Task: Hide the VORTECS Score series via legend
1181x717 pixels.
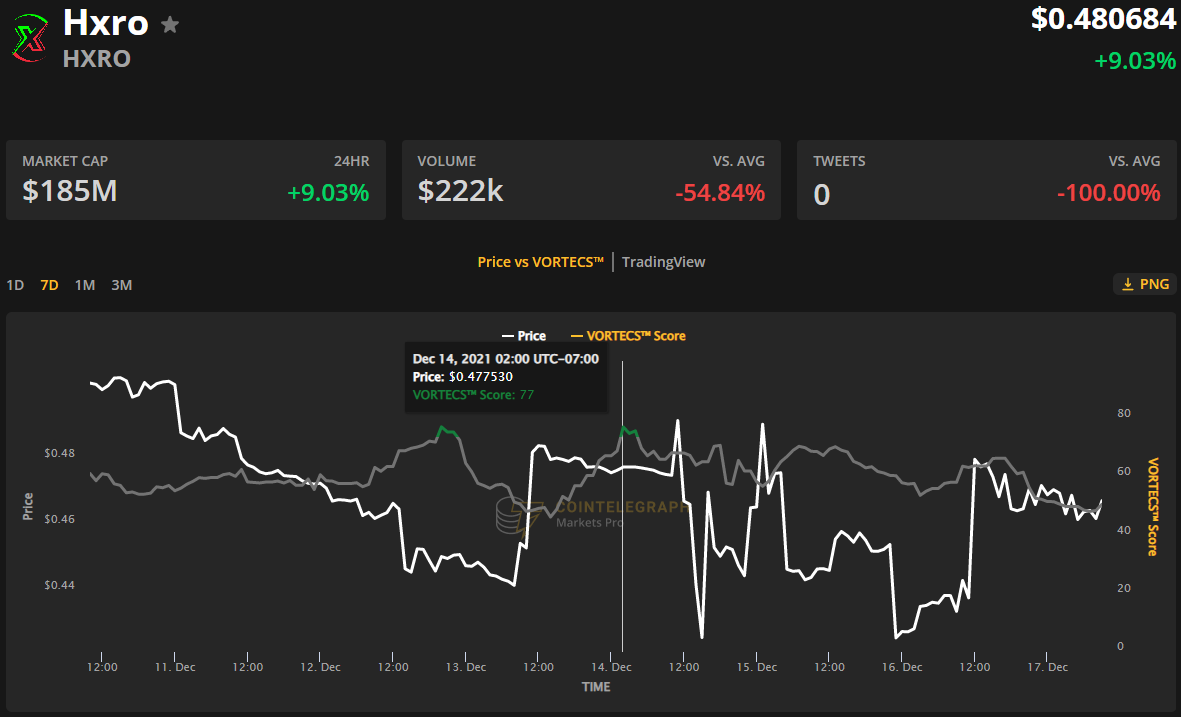Action: point(628,335)
